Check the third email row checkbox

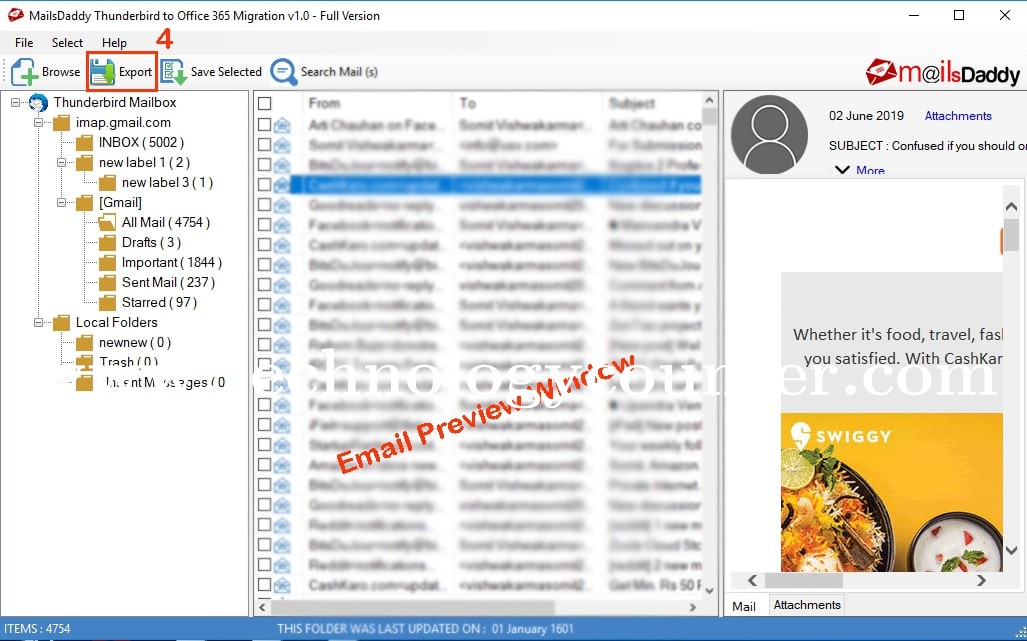tap(265, 164)
